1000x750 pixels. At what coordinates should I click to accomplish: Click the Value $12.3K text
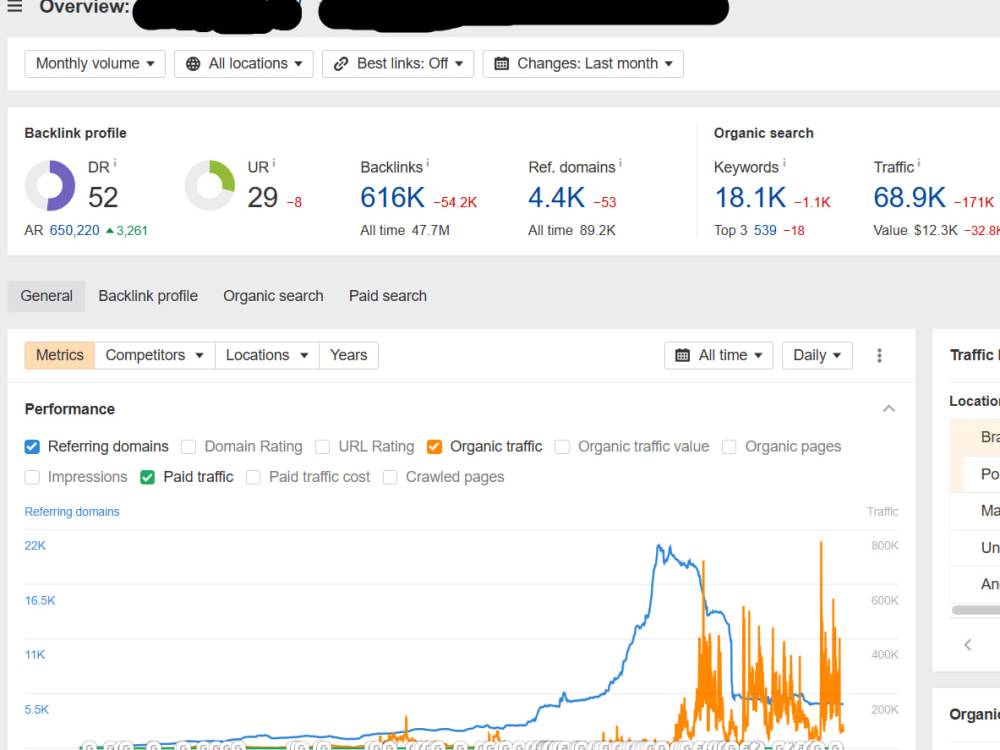pyautogui.click(x=915, y=230)
